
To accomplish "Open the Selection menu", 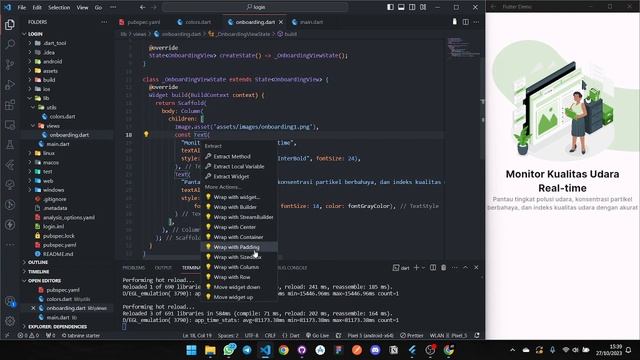I will (59, 7).
